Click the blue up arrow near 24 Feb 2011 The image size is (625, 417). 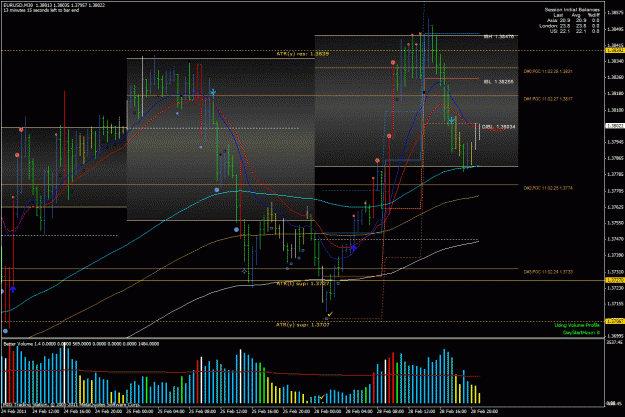(x=13, y=289)
